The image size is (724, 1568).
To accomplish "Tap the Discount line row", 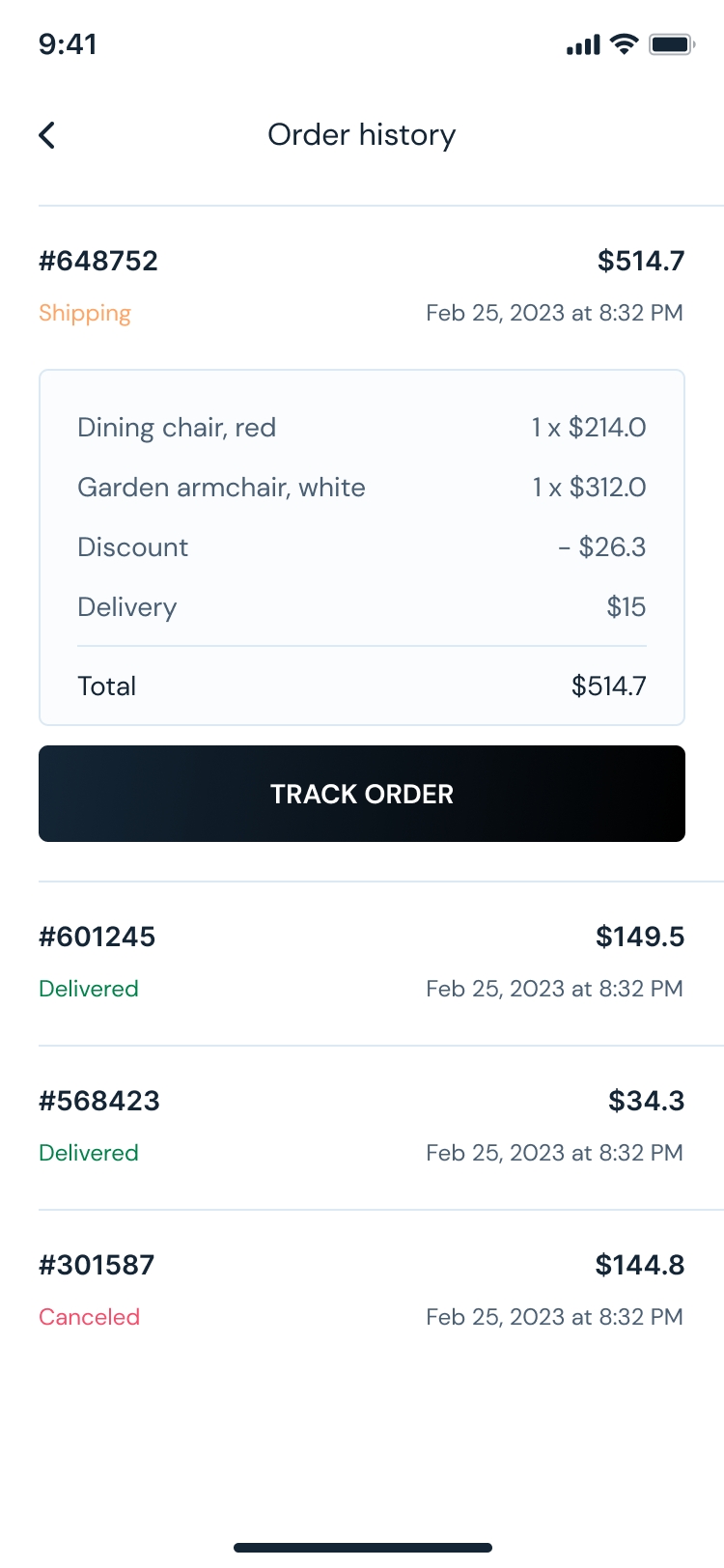I will pyautogui.click(x=361, y=547).
